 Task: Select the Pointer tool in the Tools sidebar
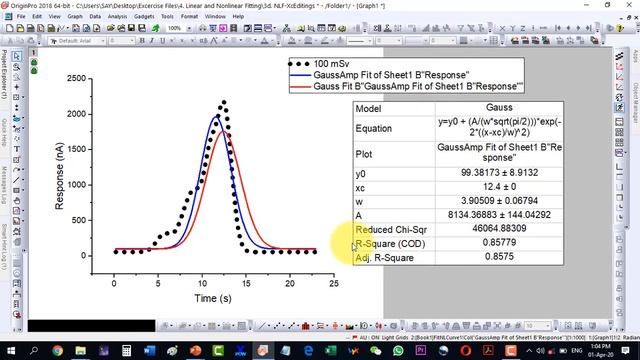[x=17, y=56]
